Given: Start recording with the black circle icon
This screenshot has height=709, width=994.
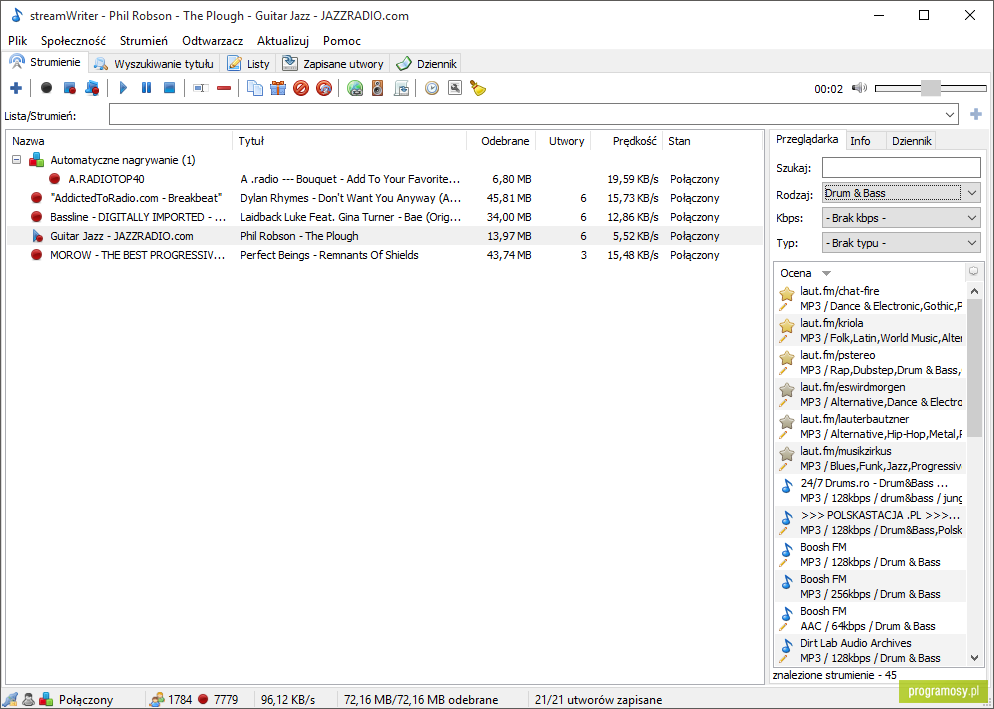Looking at the screenshot, I should point(46,88).
